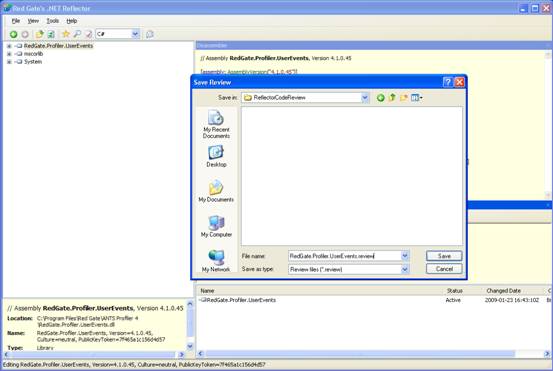Screen dimensions: 553x371
Task: Open the Help menu
Action: tap(72, 21)
